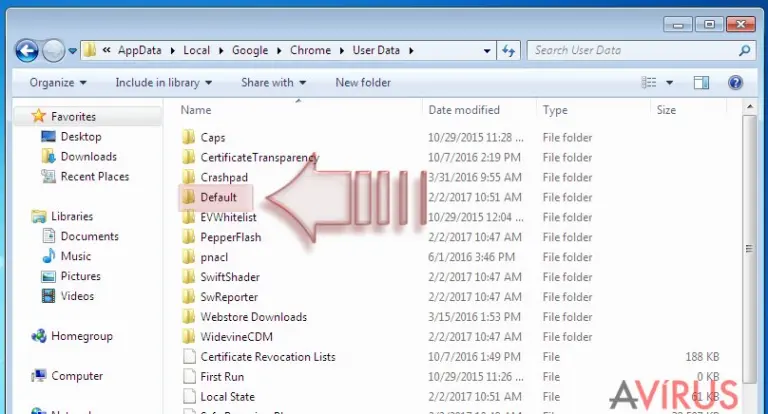The image size is (768, 414).
Task: Select Homegroup in the navigation pane
Action: pos(82,336)
